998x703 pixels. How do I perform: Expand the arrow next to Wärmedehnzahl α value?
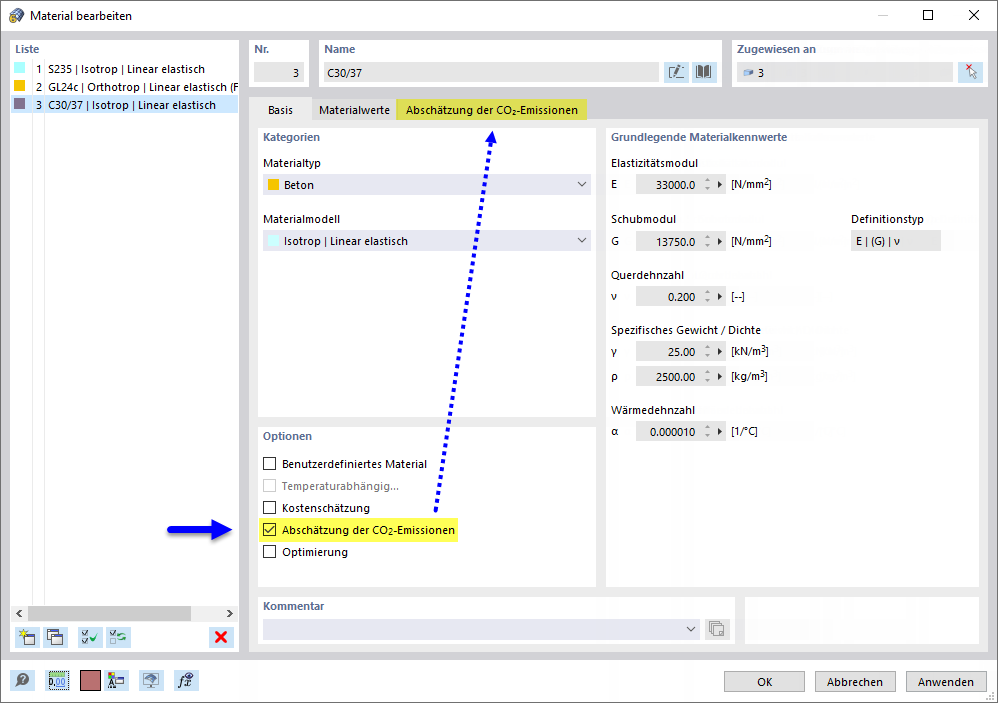click(x=720, y=431)
